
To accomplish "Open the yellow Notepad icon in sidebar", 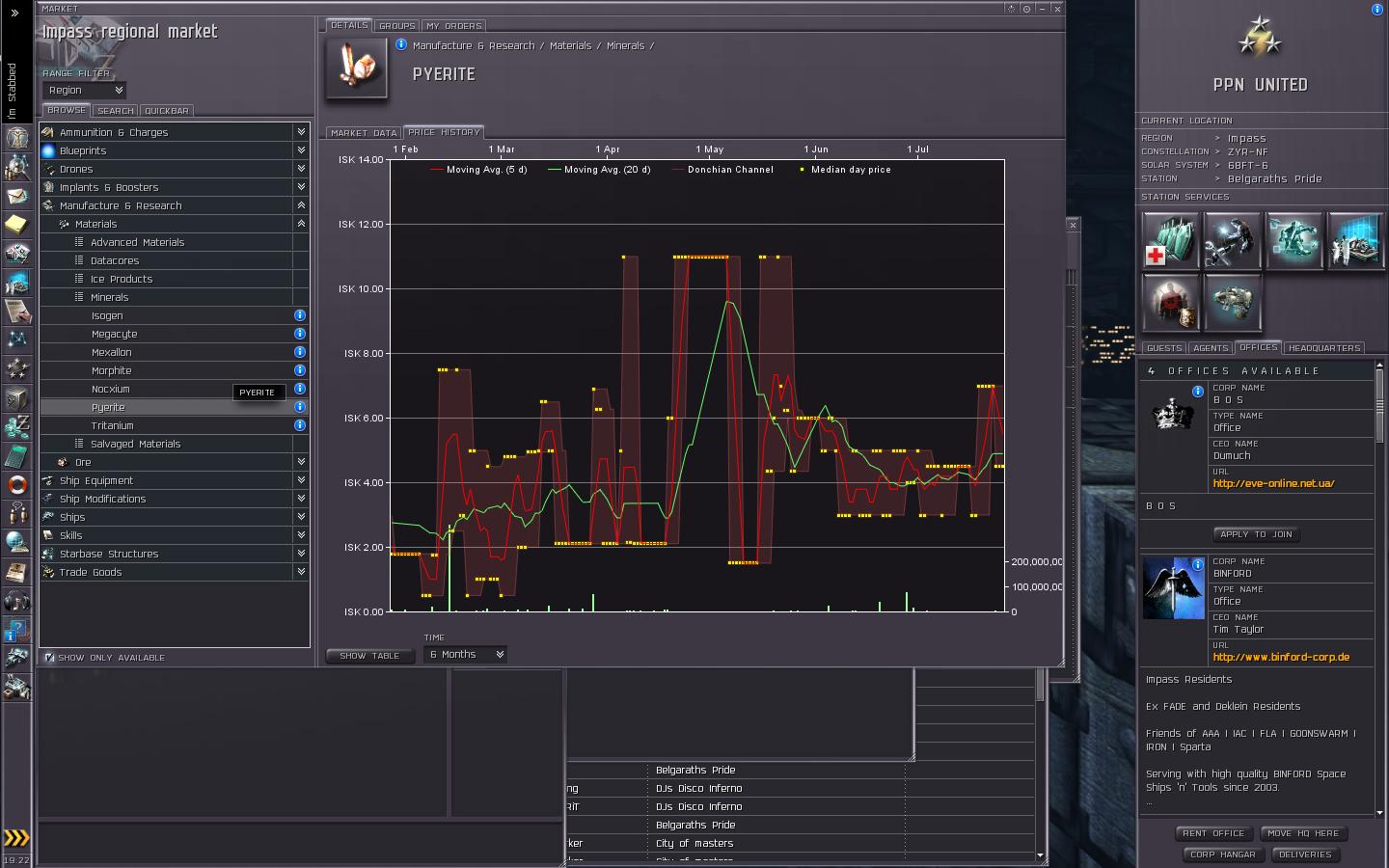I will (x=17, y=225).
